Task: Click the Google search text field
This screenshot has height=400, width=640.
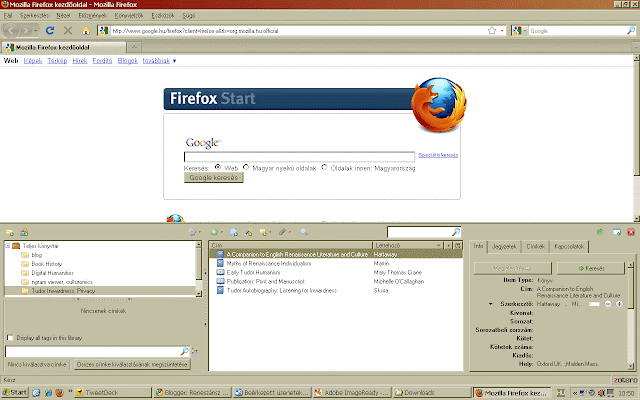Action: [299, 157]
